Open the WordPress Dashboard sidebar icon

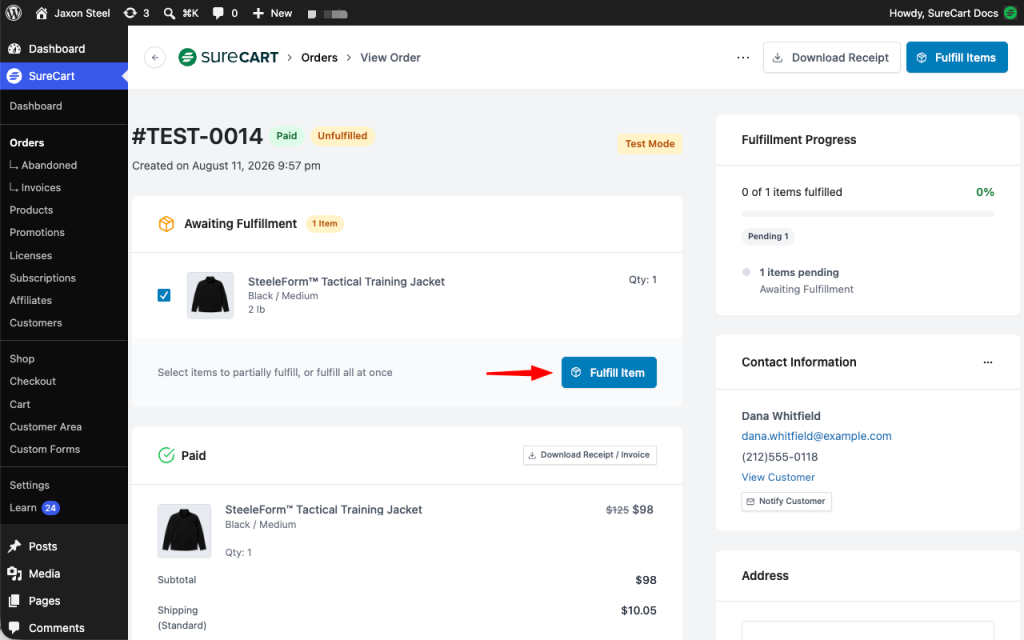pos(14,49)
